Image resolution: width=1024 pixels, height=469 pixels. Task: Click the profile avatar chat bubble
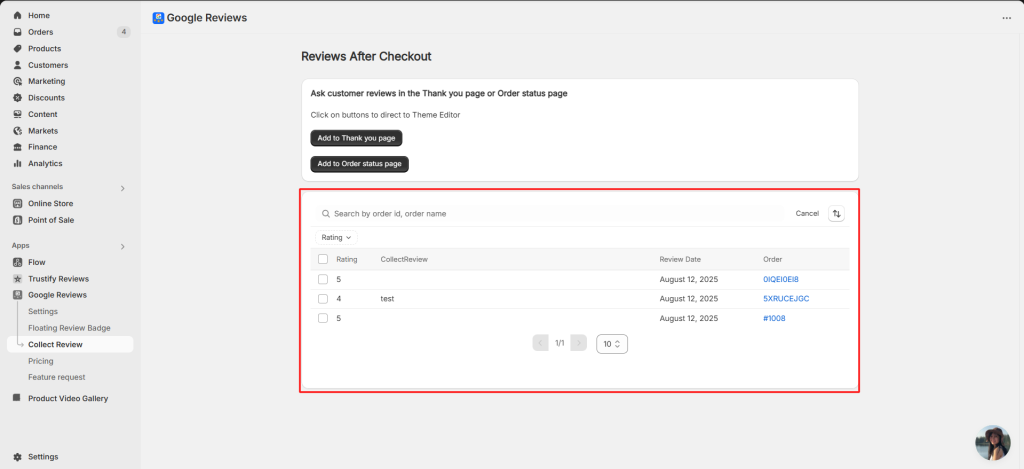click(x=993, y=443)
